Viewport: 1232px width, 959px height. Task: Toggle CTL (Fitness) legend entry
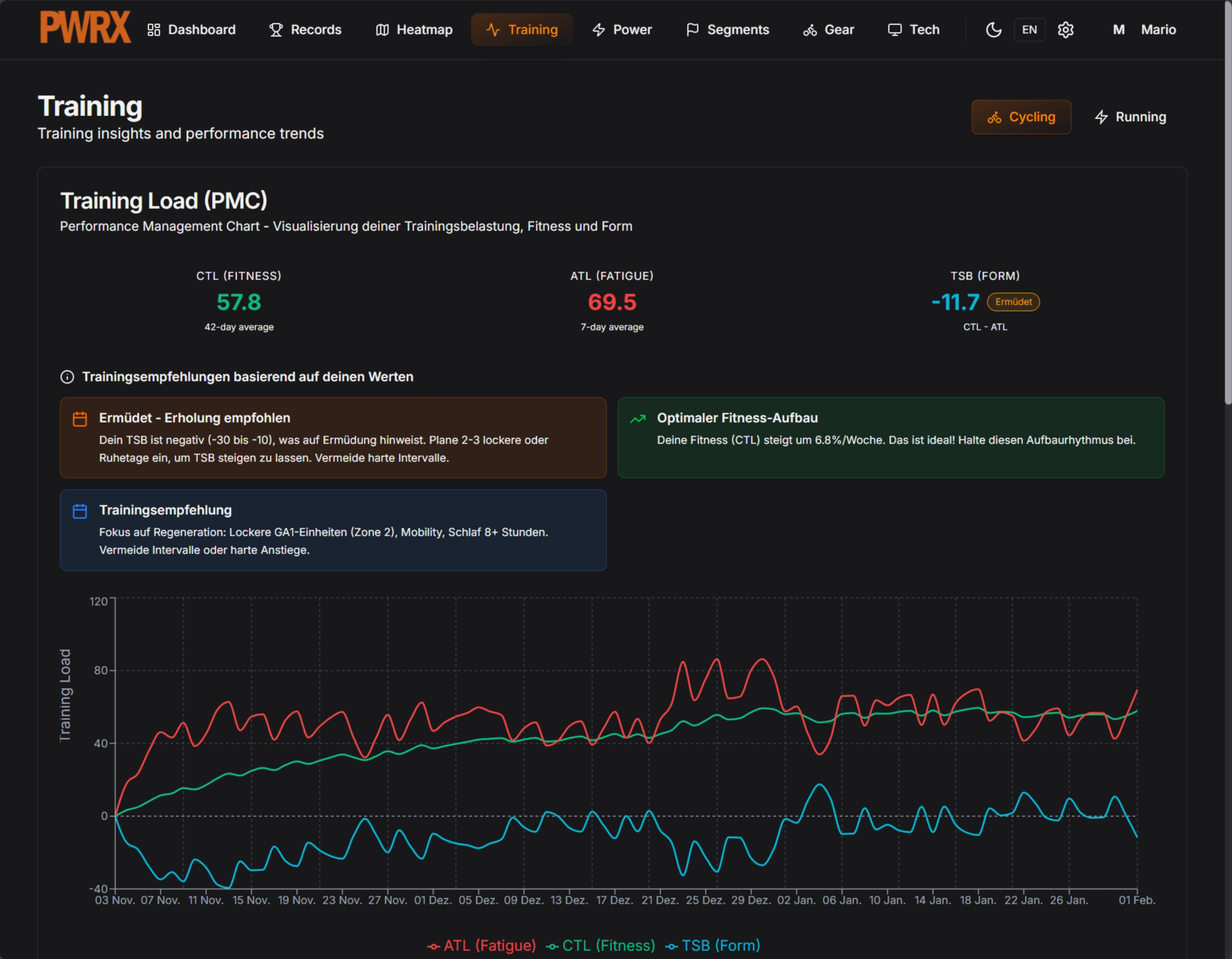pos(600,945)
